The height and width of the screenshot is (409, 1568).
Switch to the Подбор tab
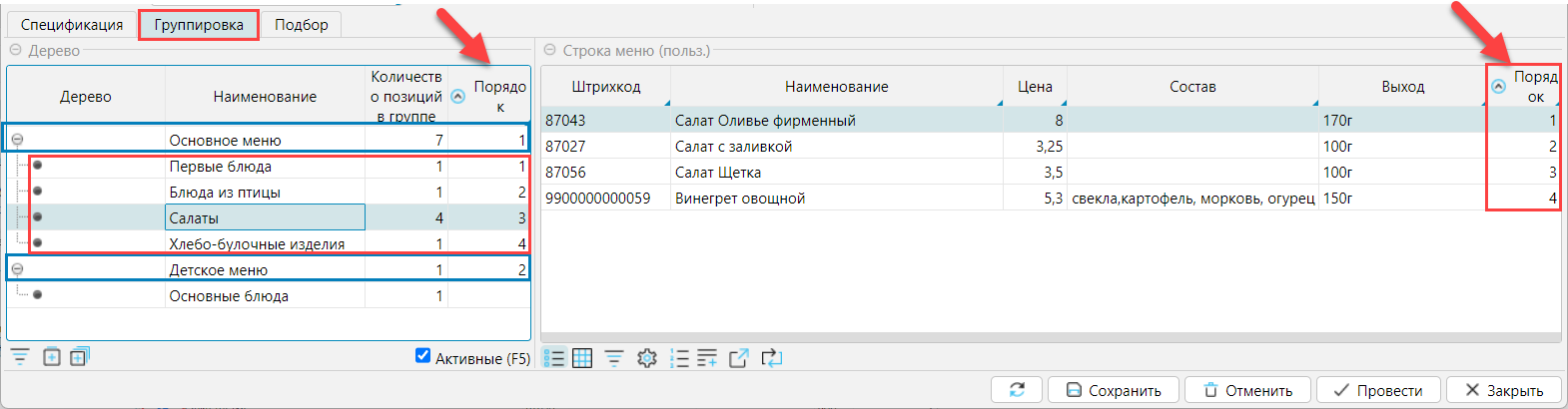(x=301, y=25)
